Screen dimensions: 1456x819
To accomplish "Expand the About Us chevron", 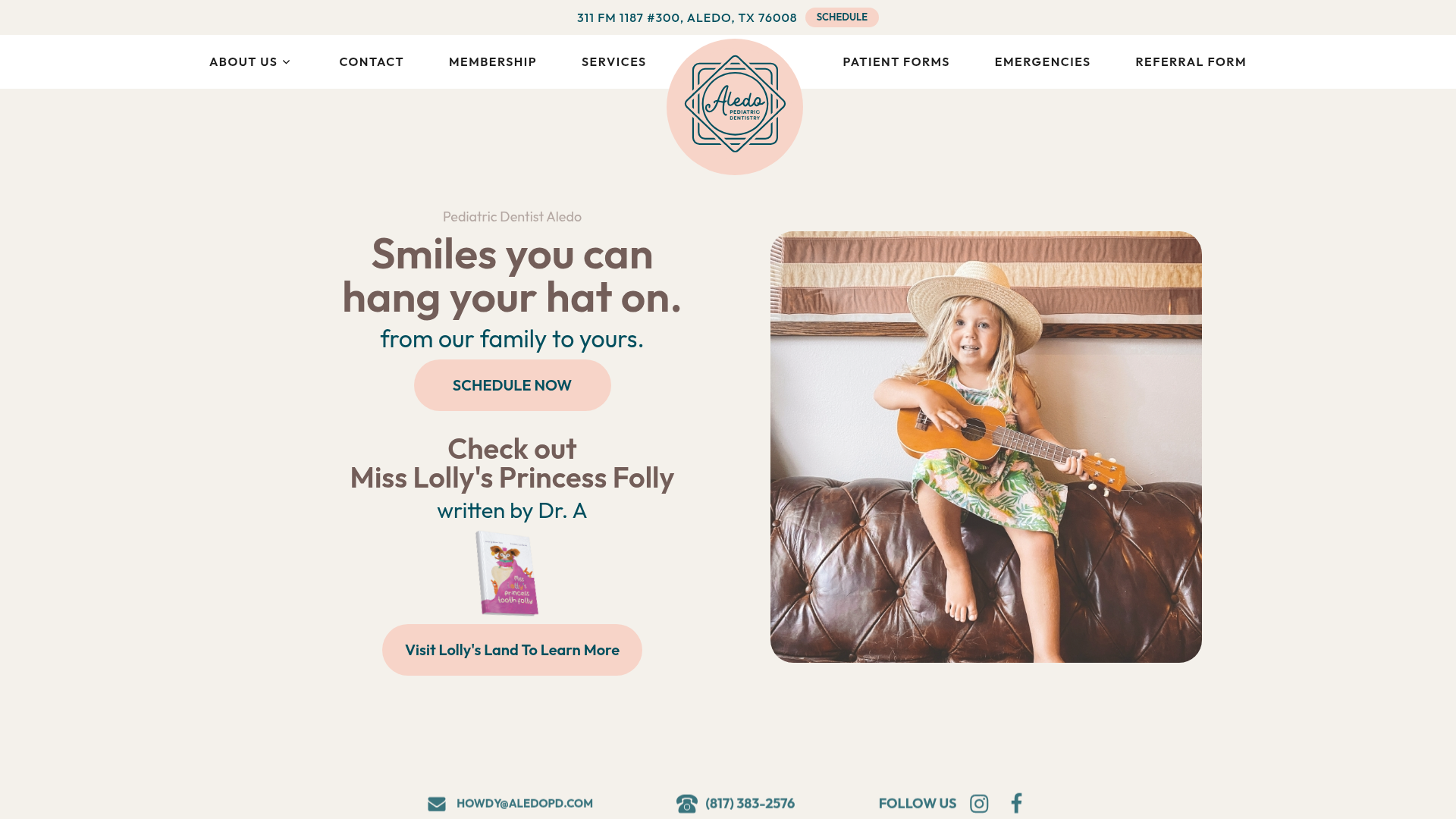I will tap(286, 62).
